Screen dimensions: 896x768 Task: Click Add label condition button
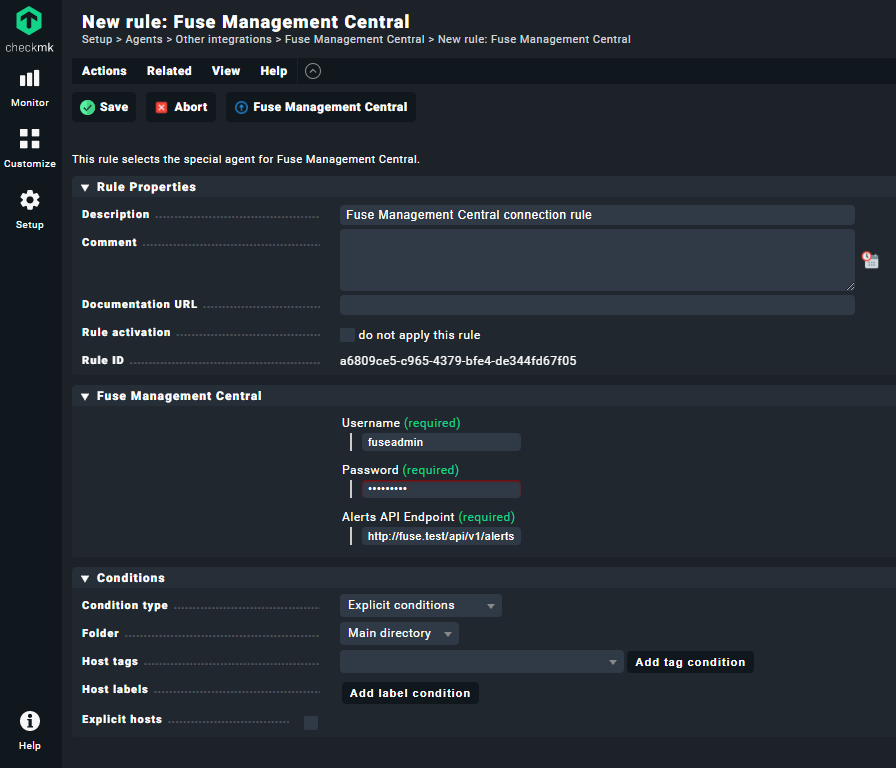(x=410, y=693)
